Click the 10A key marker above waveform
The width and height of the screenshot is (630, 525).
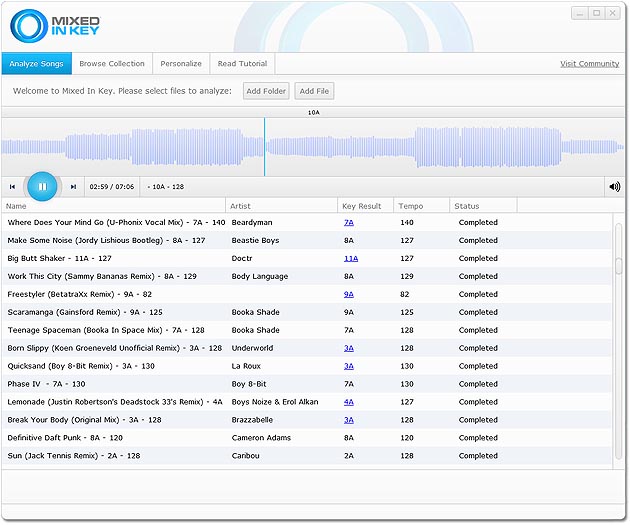pos(313,112)
